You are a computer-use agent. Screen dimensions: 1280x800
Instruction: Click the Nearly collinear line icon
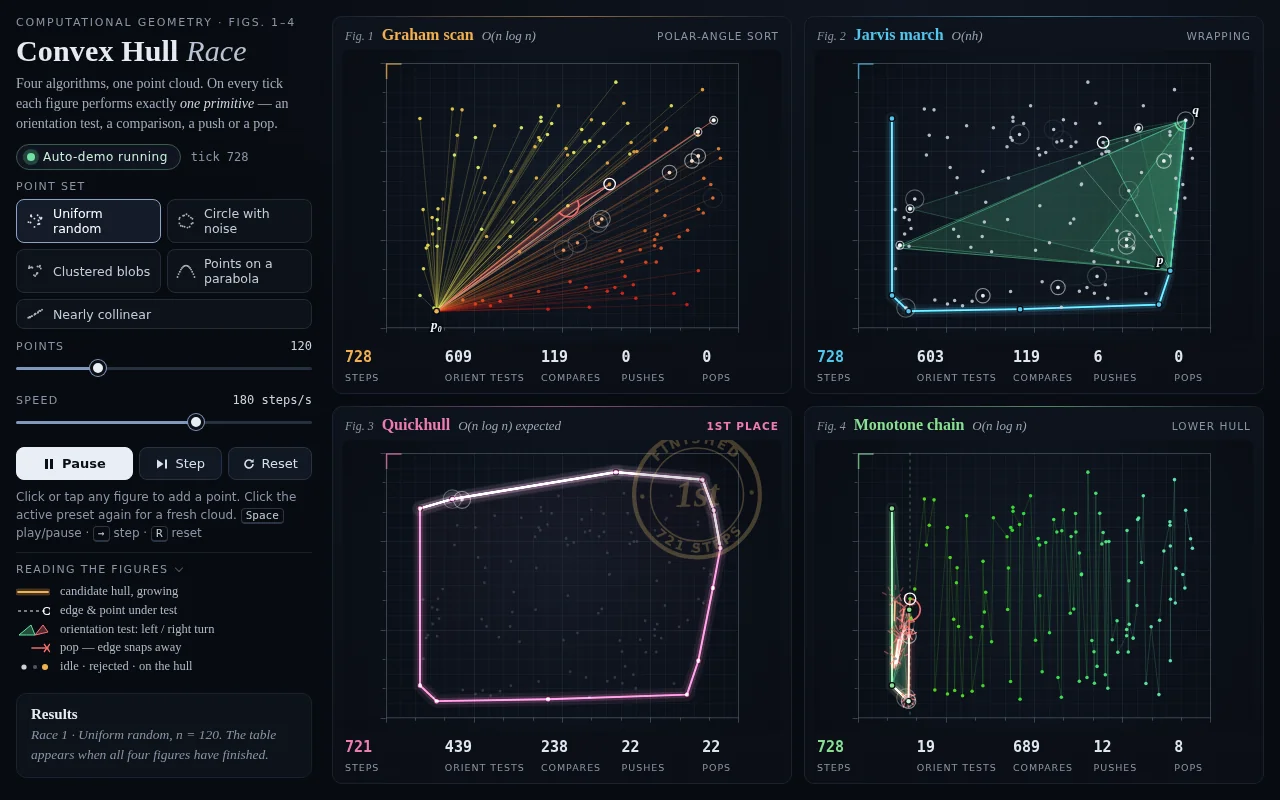click(x=35, y=314)
